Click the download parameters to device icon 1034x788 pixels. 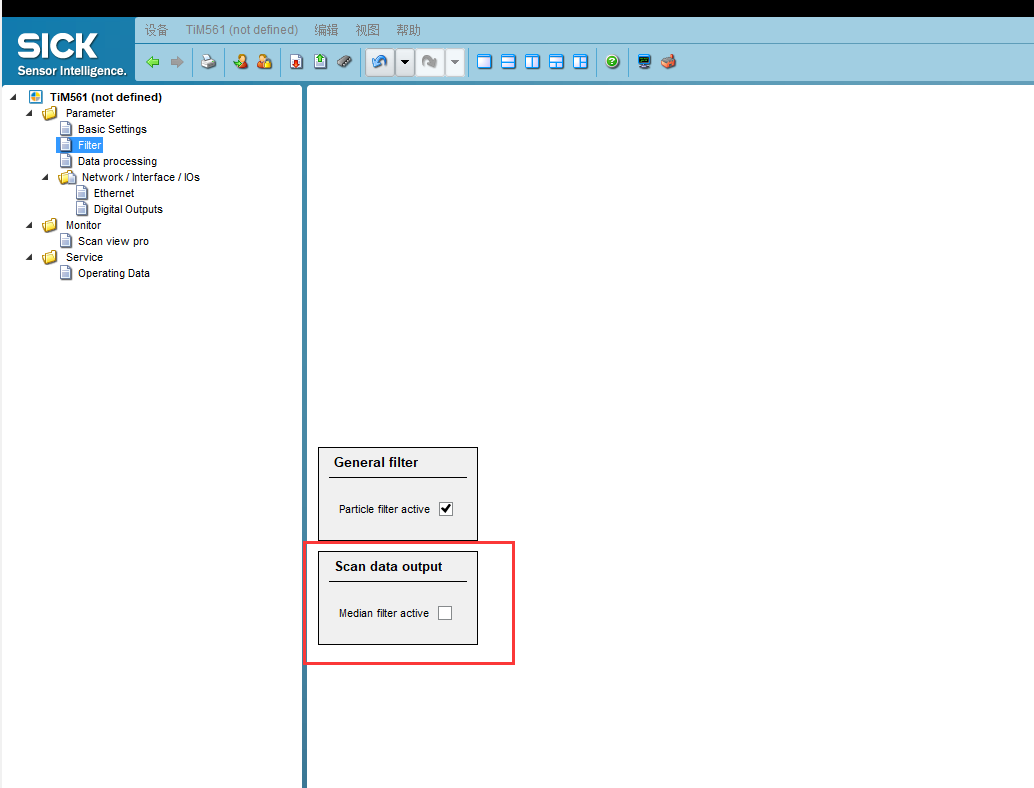(295, 61)
